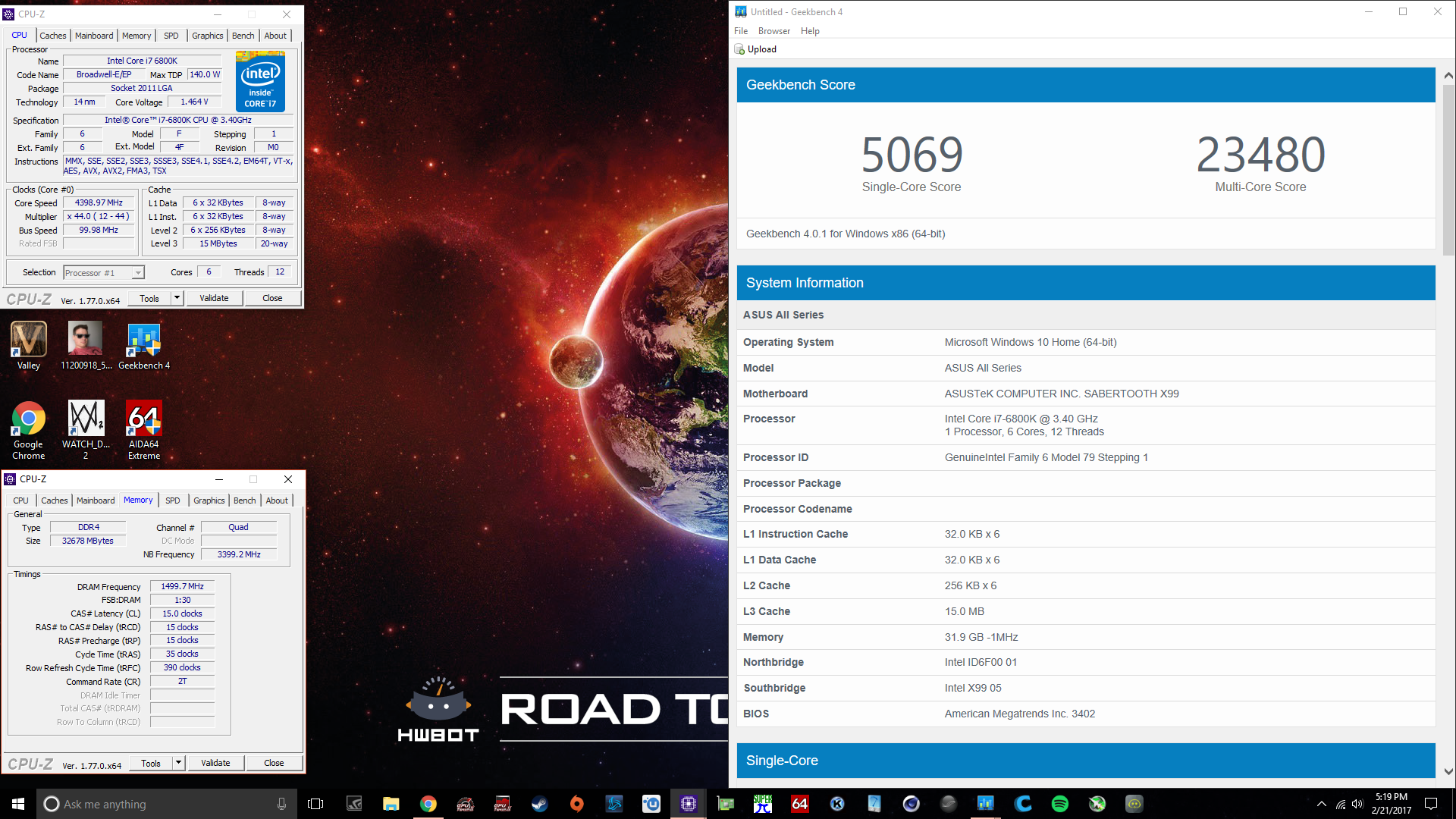The height and width of the screenshot is (819, 1456).
Task: Show hidden system tray icons
Action: pos(1322,804)
